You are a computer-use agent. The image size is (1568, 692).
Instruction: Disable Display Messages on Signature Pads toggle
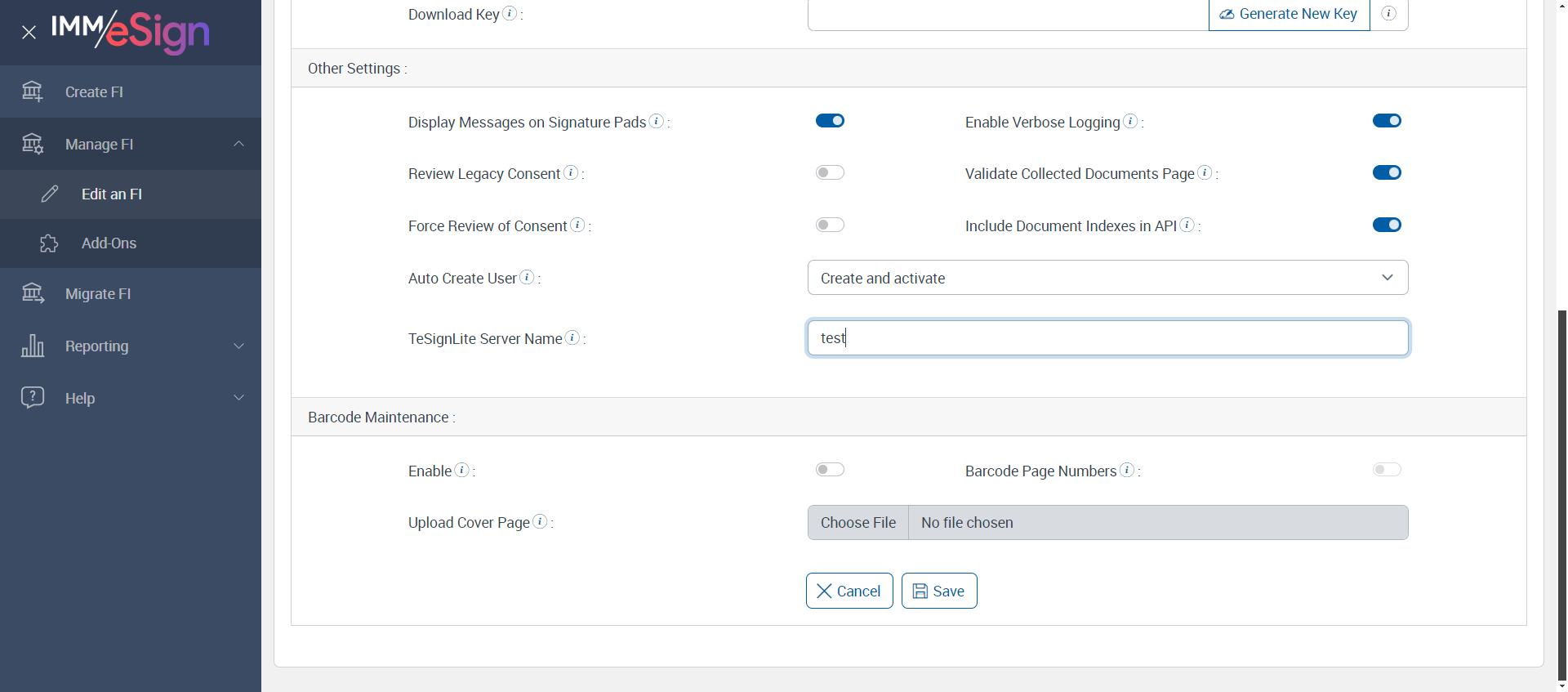coord(830,121)
